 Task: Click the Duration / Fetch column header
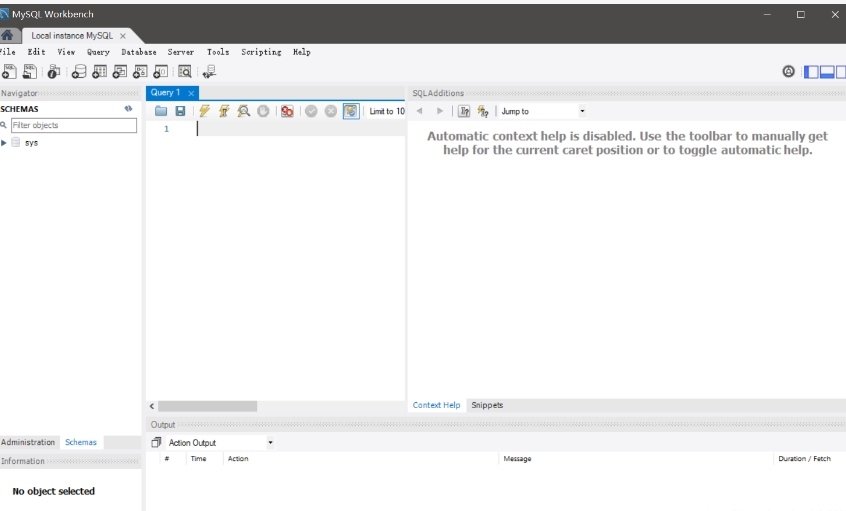pos(804,459)
